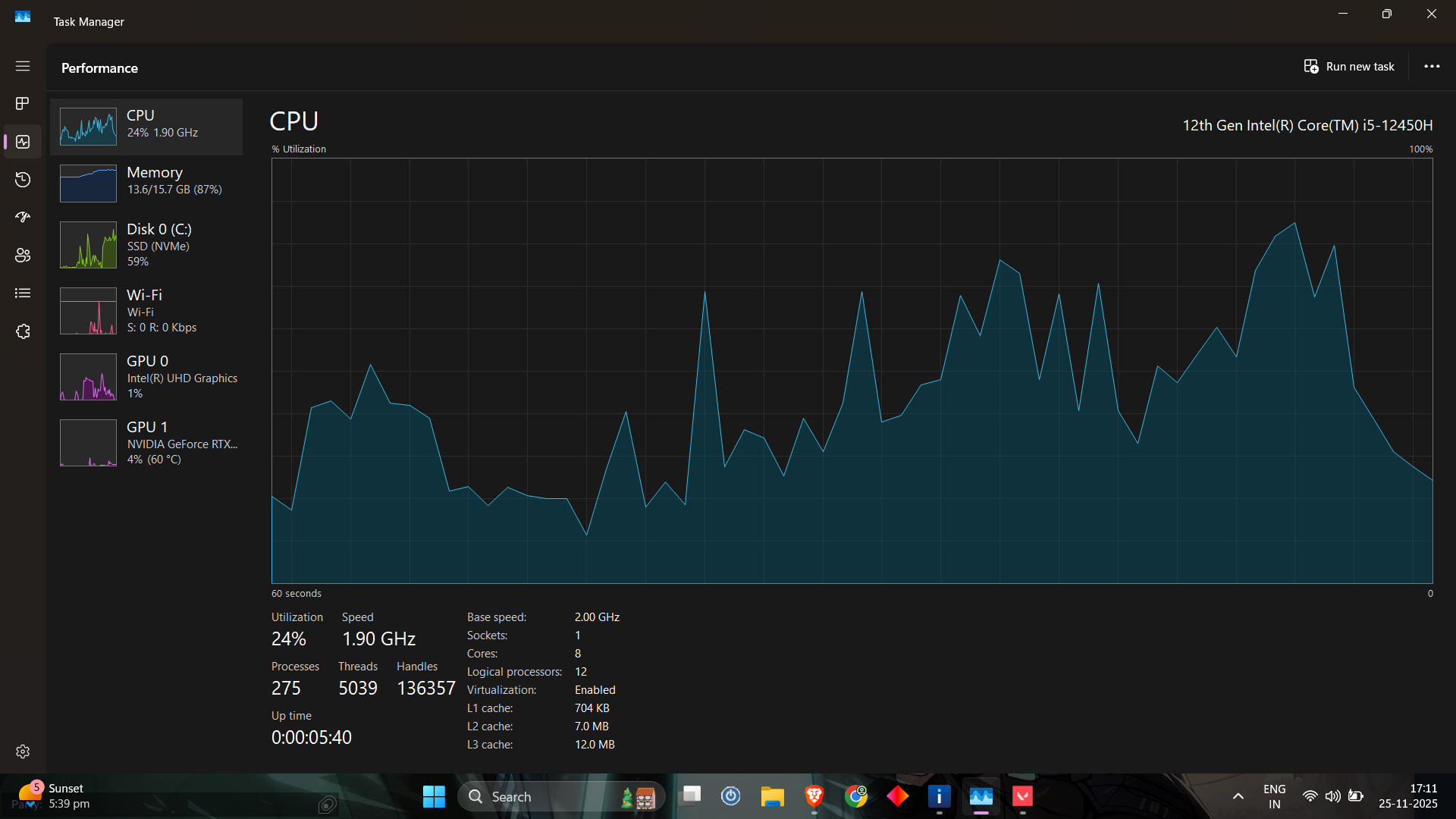Open Startup apps sidebar icon
The image size is (1456, 819).
[x=23, y=218]
